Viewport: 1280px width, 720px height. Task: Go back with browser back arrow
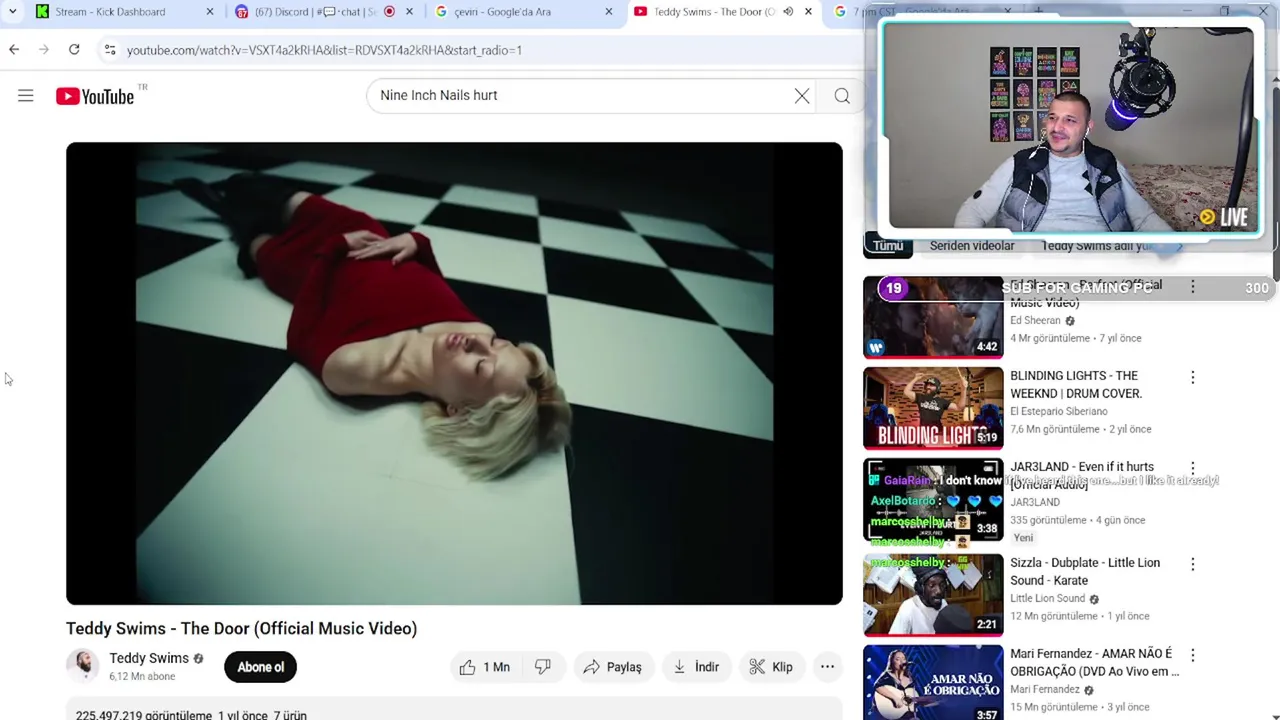(14, 49)
